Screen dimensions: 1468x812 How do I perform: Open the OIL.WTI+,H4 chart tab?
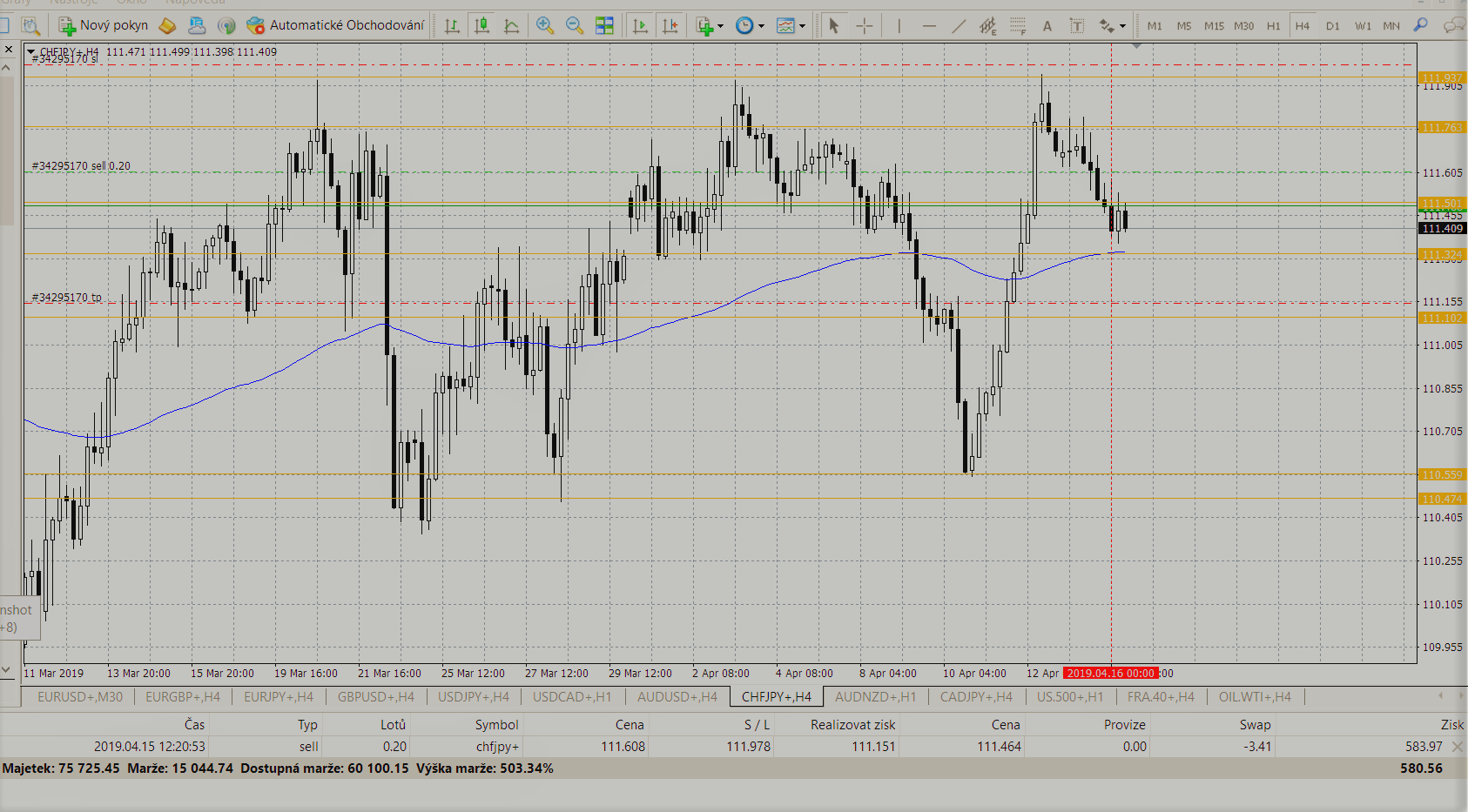(1255, 696)
